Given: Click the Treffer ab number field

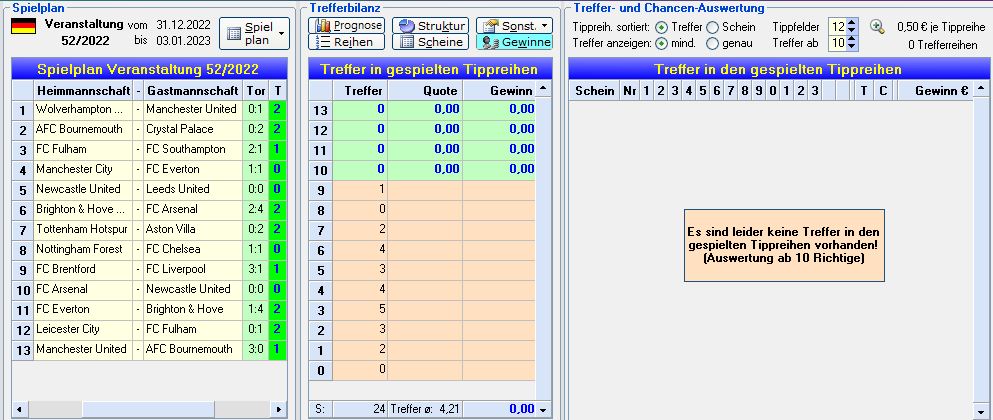Looking at the screenshot, I should (838, 43).
